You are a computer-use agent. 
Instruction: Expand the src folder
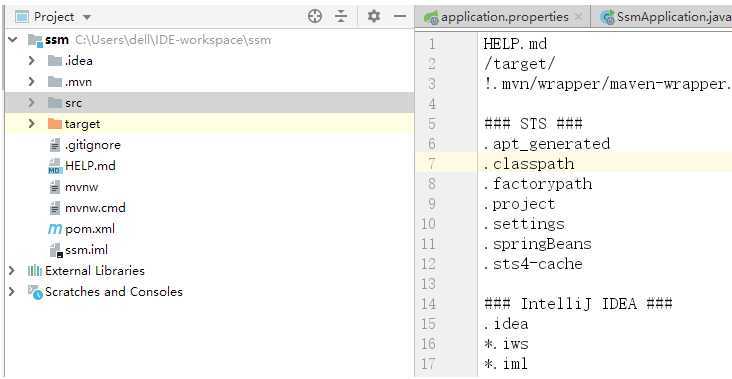31,103
